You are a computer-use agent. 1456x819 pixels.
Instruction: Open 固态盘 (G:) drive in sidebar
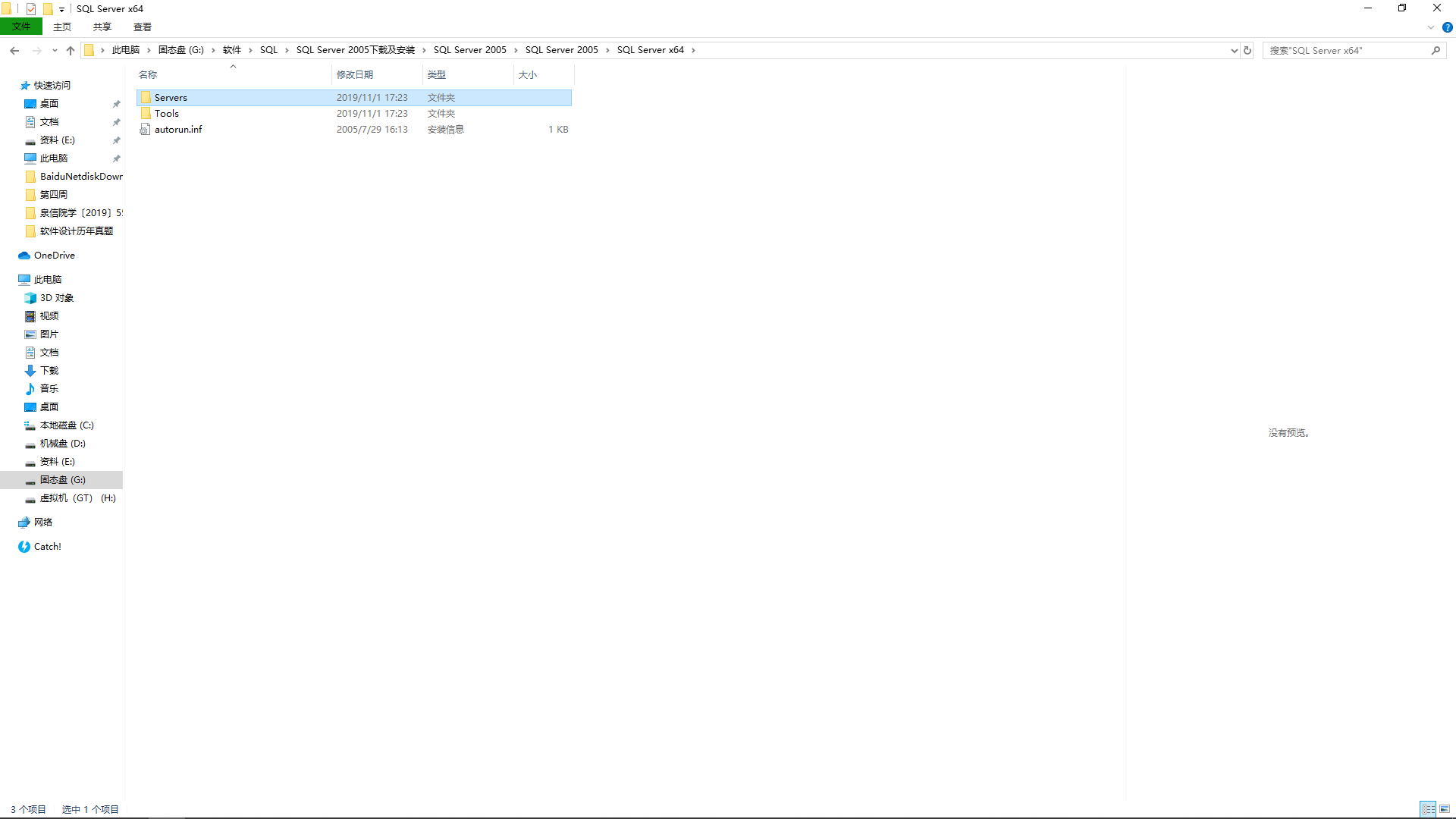(x=63, y=480)
